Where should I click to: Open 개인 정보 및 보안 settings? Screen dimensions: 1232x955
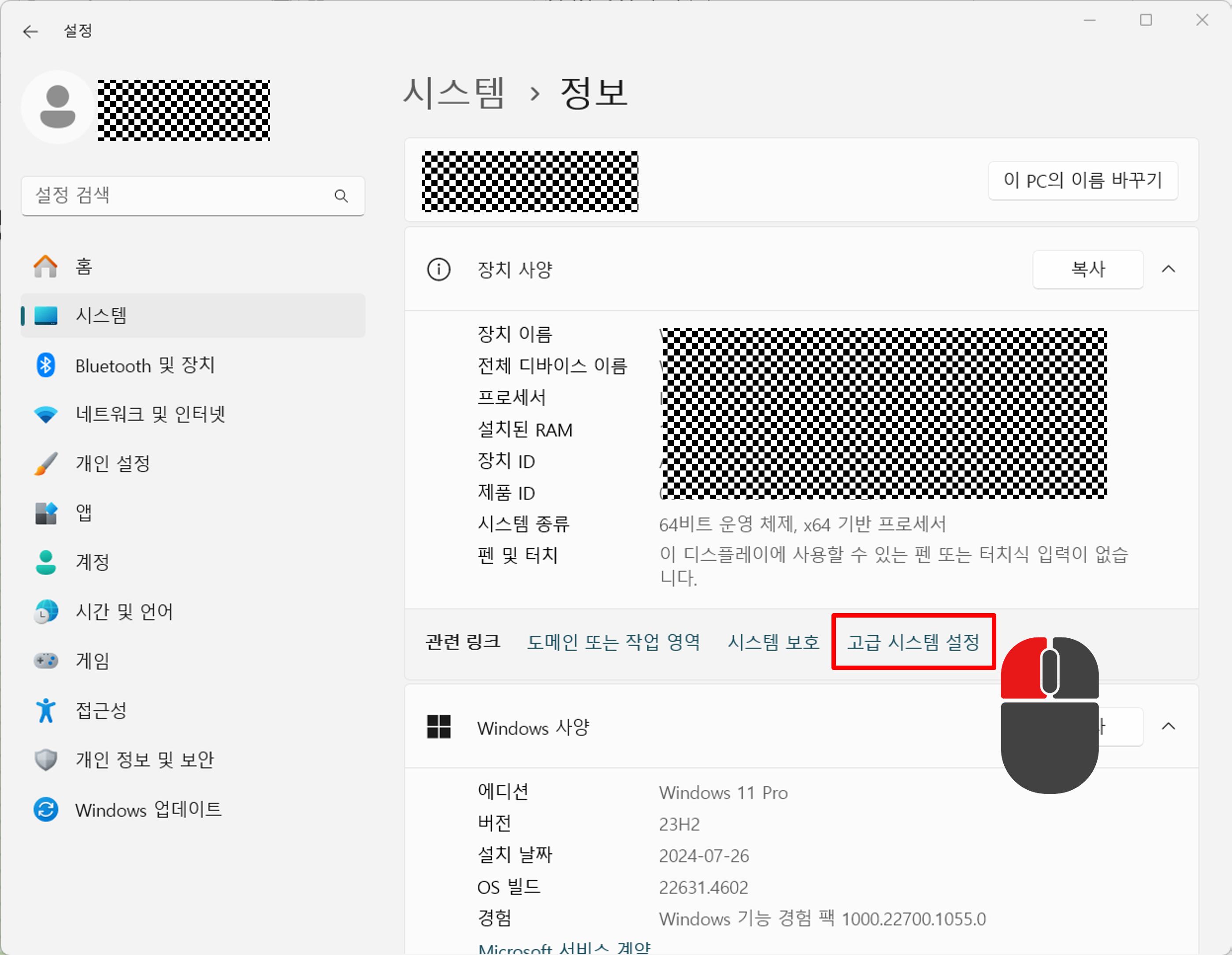point(193,760)
